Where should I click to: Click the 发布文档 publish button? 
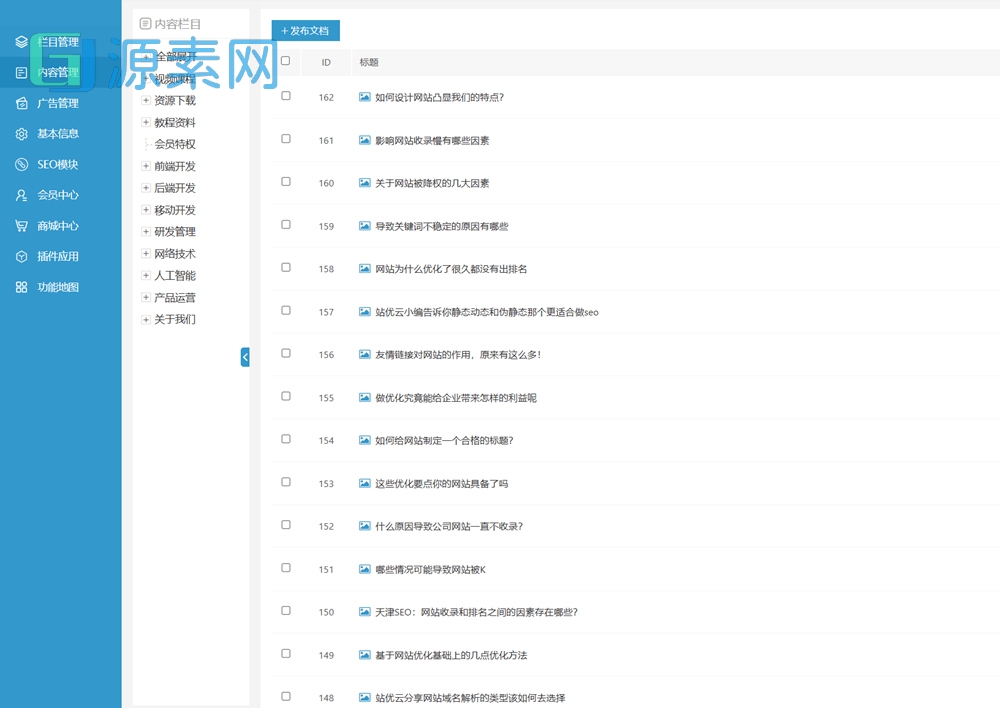pos(305,31)
